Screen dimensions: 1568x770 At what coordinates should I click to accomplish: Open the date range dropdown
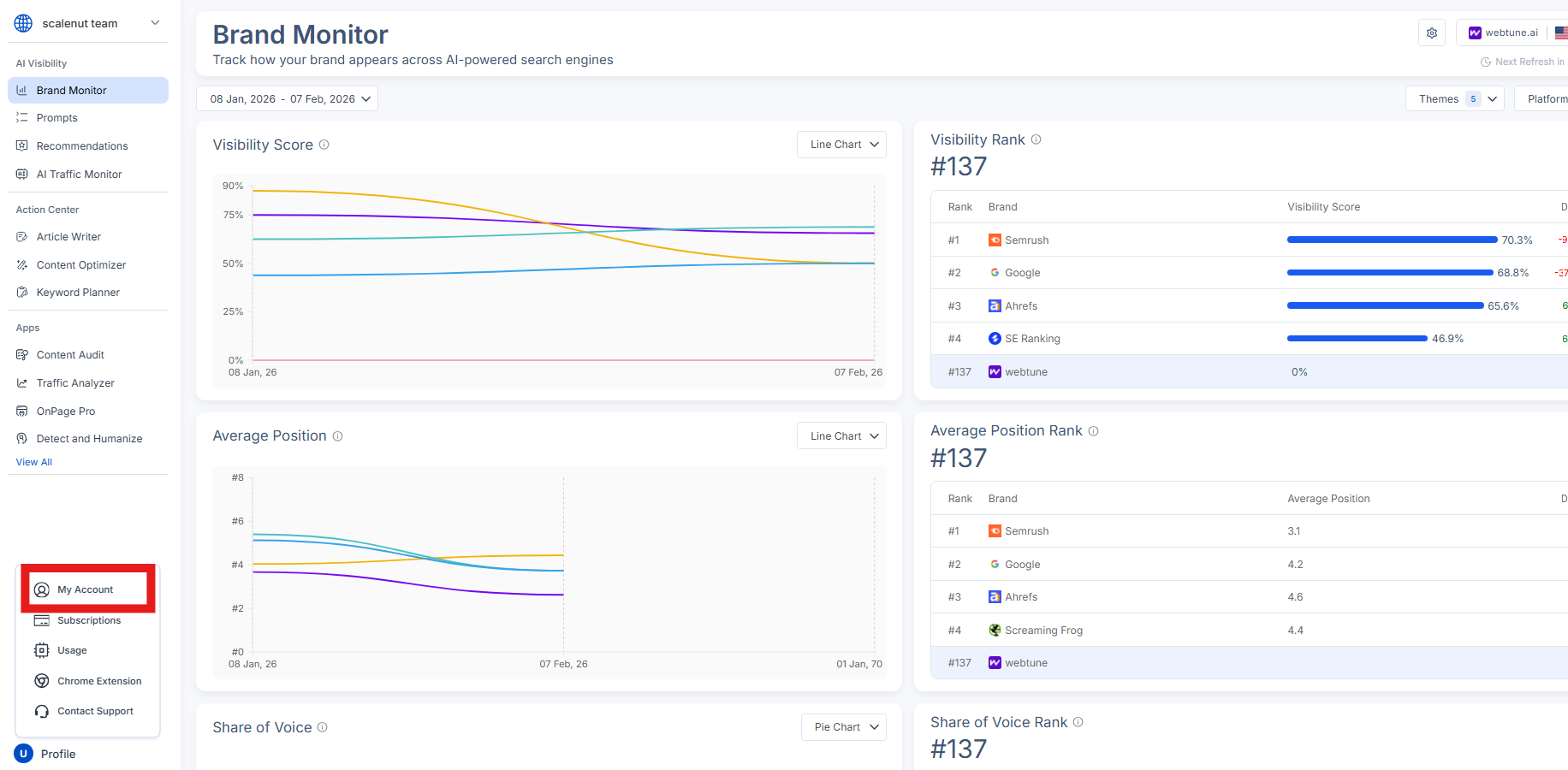pos(288,99)
